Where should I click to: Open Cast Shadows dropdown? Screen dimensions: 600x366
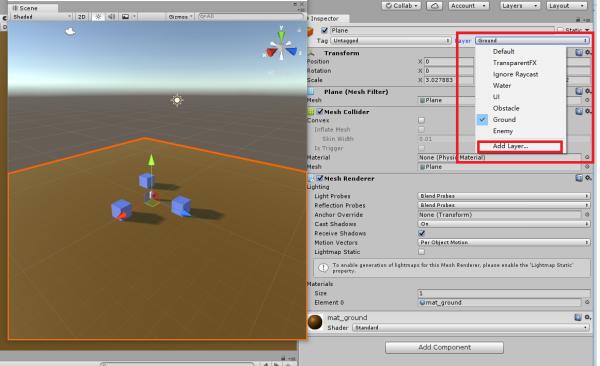click(503, 224)
